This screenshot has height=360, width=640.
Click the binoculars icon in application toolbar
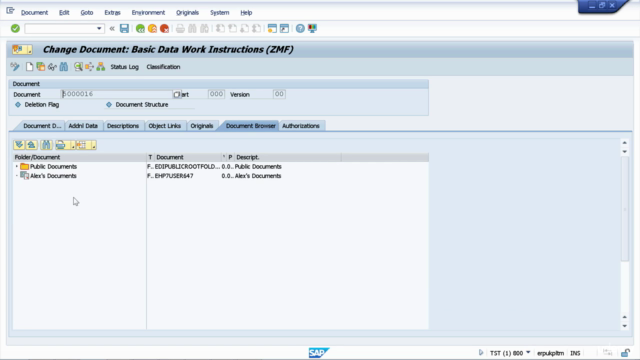(64, 67)
